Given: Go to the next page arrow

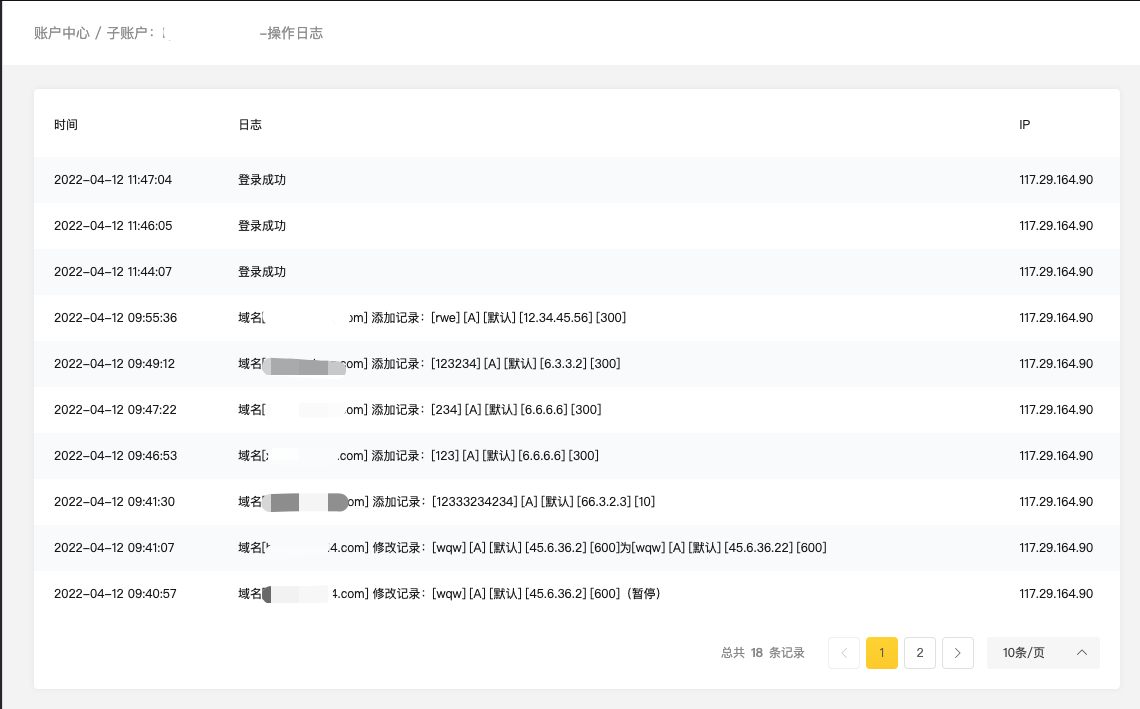Looking at the screenshot, I should pos(957,653).
